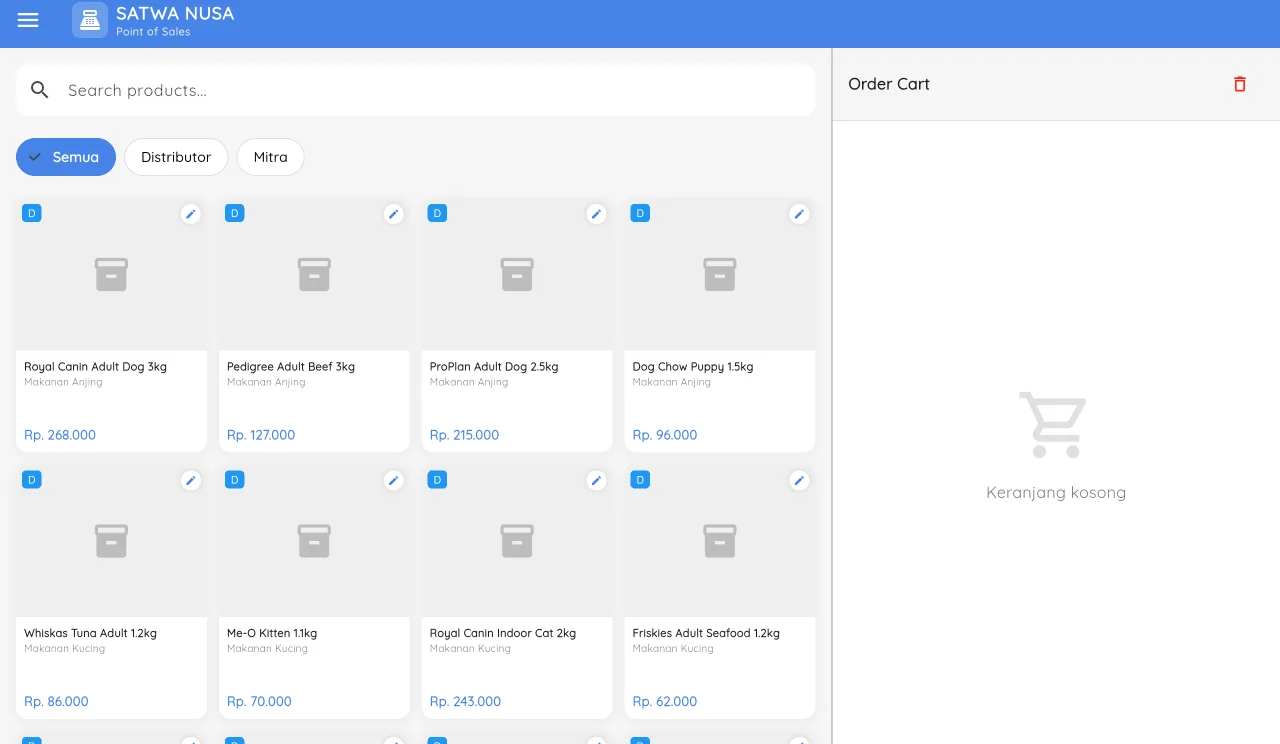1280x744 pixels.
Task: Click the D badge on Royal Canin Adult Dog
Action: [x=32, y=213]
